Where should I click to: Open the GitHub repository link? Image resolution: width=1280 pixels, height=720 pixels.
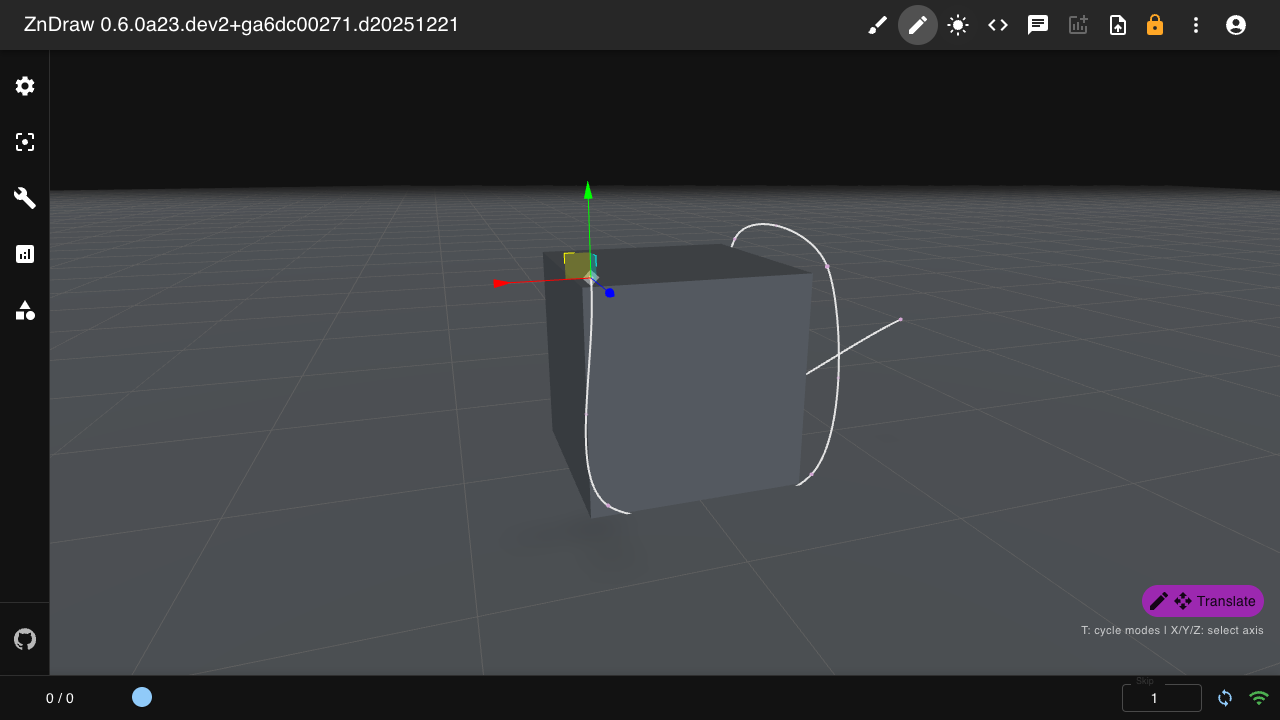(x=25, y=639)
